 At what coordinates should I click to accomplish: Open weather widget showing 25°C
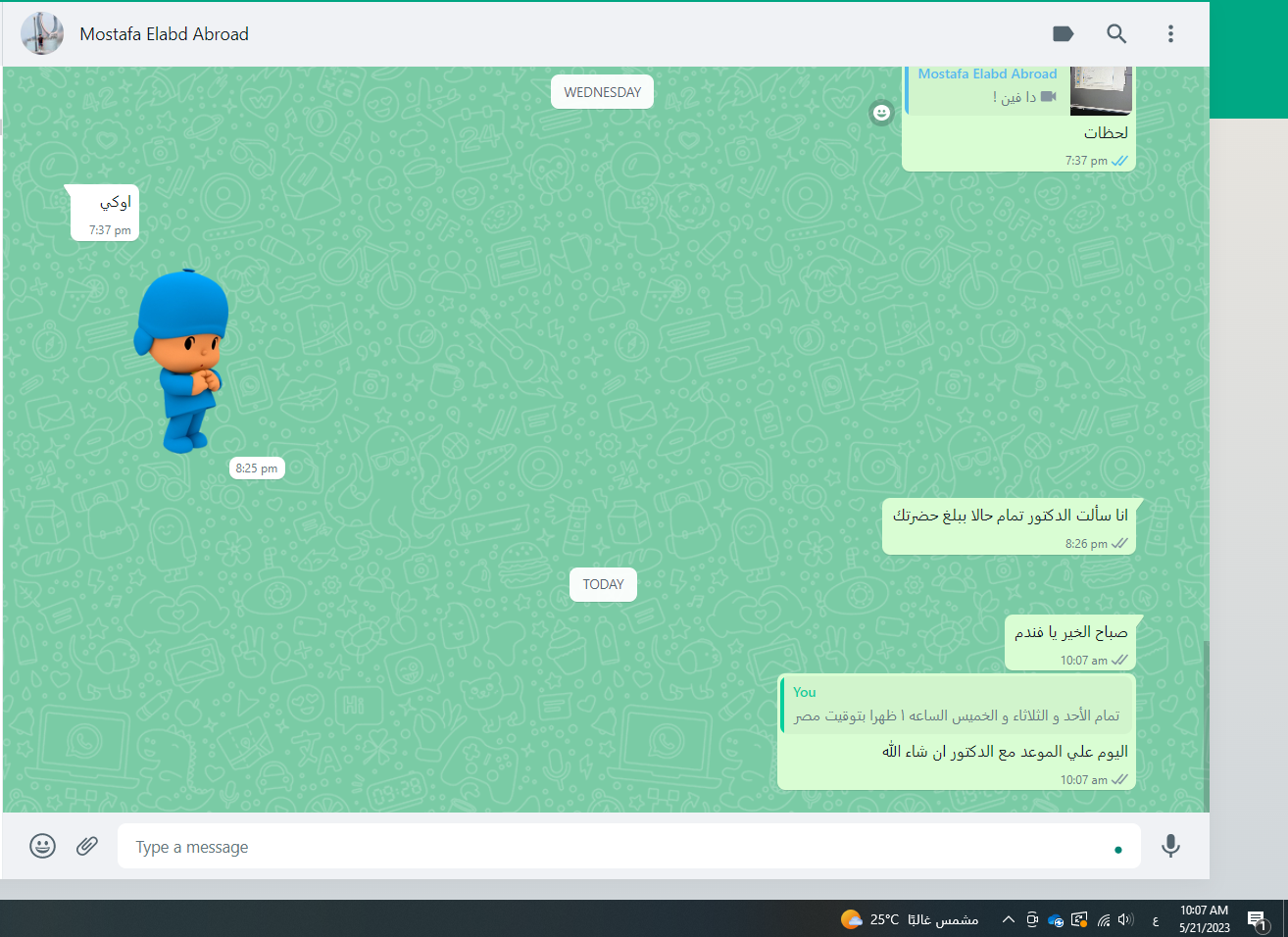[910, 919]
